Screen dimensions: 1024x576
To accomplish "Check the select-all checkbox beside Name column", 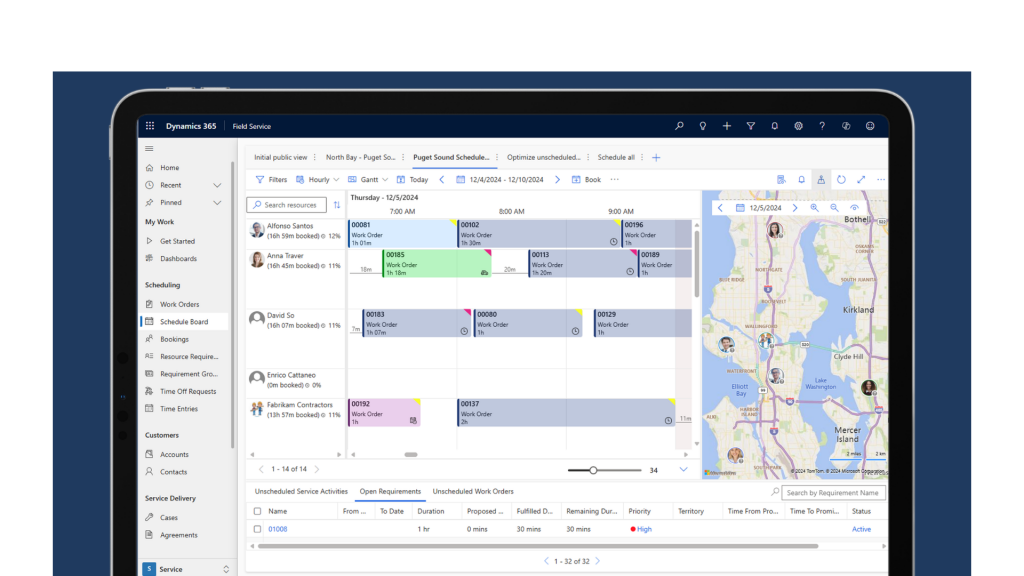I will click(257, 511).
